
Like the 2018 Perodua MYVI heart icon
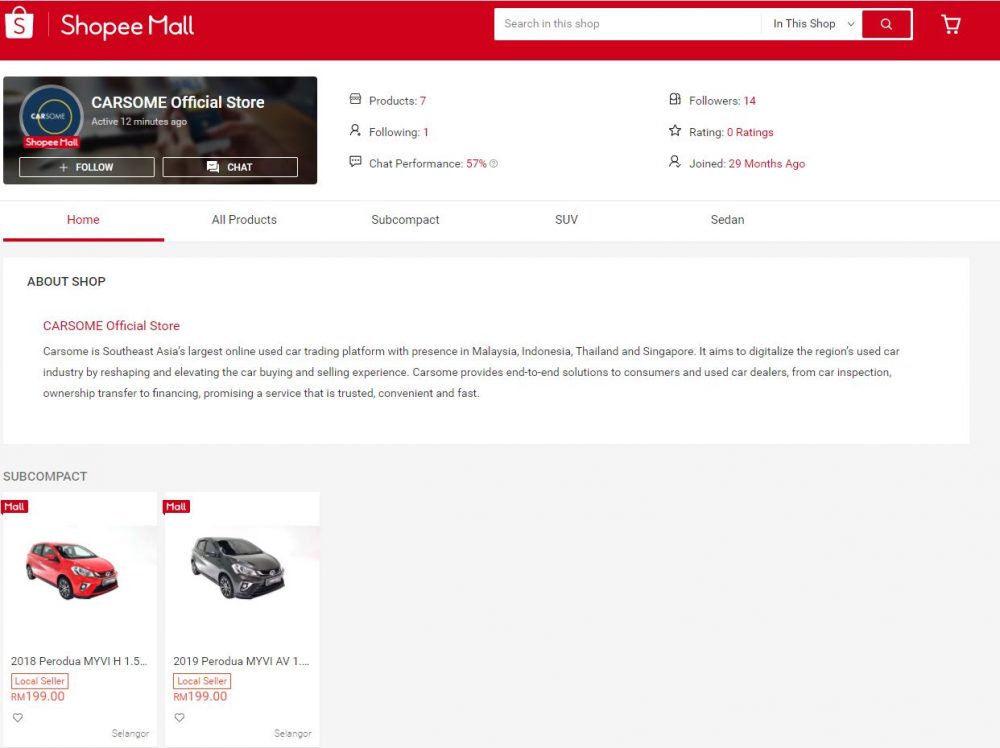[x=18, y=717]
